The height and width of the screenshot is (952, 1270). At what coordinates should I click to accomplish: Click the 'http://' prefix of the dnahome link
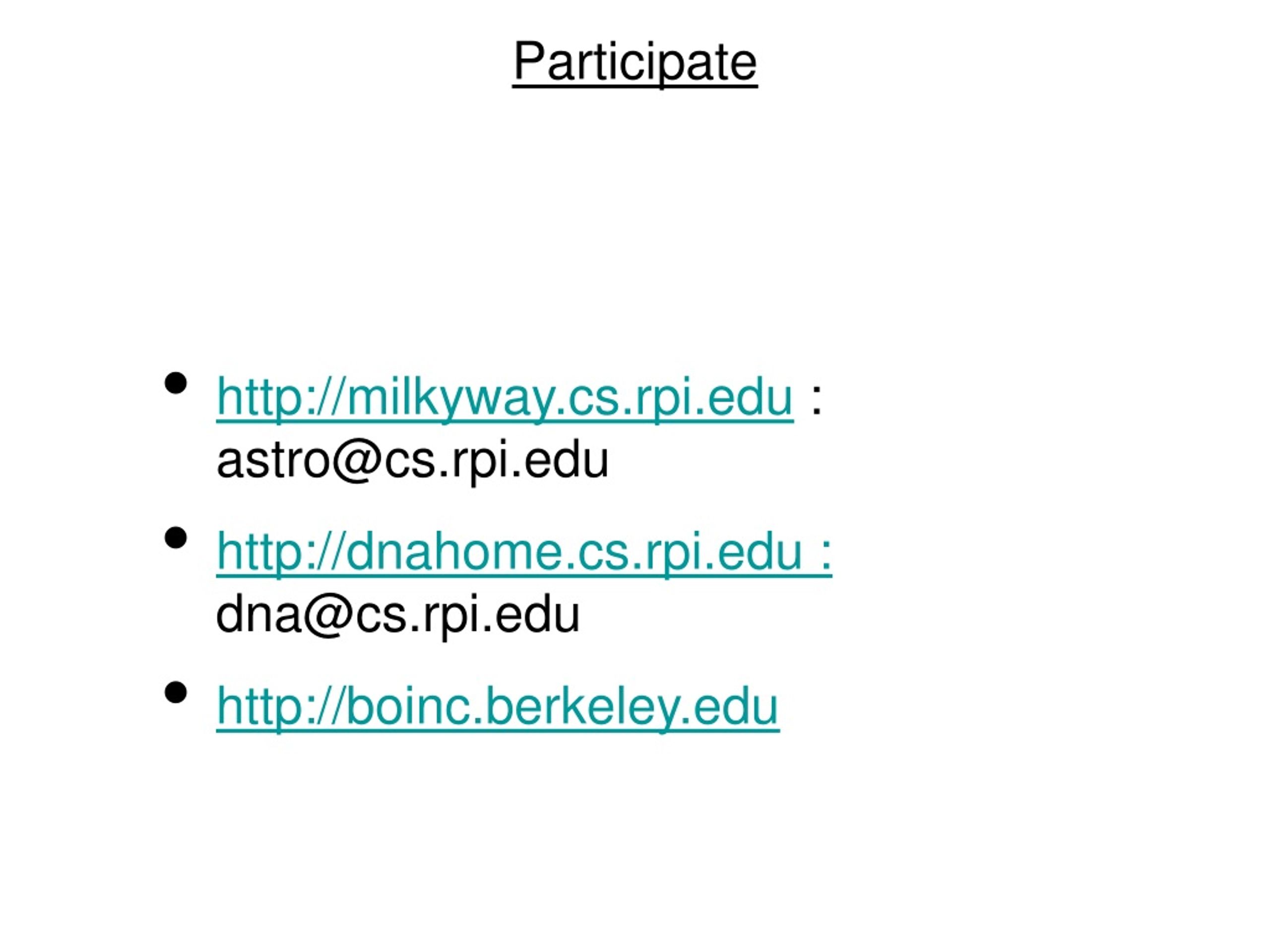[x=281, y=554]
